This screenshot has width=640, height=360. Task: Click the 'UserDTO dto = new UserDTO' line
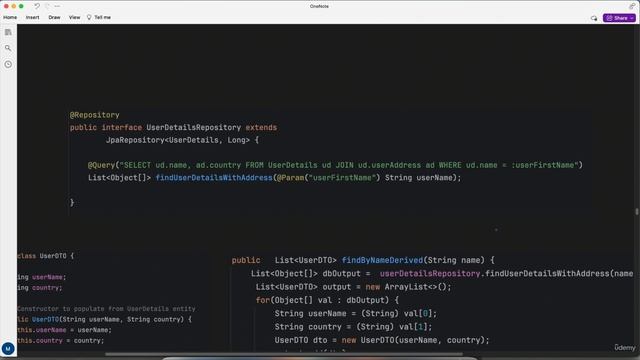[x=382, y=340]
